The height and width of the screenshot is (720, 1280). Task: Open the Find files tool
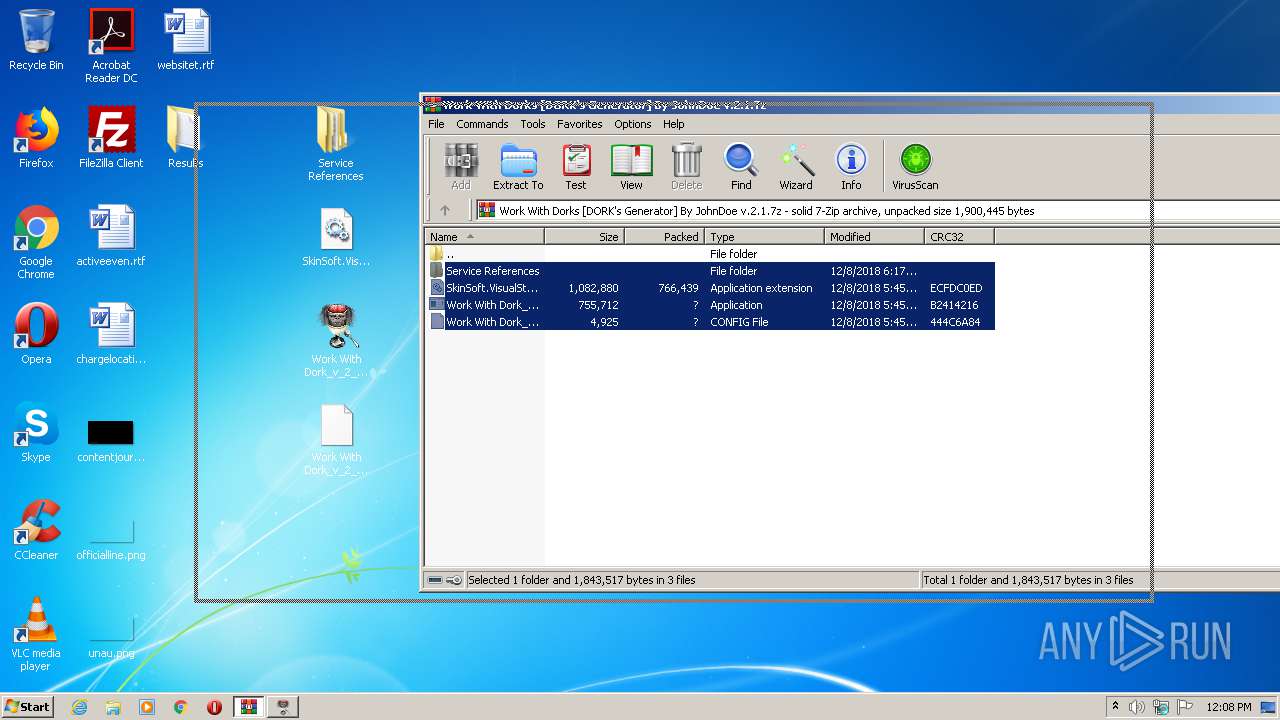click(x=741, y=166)
